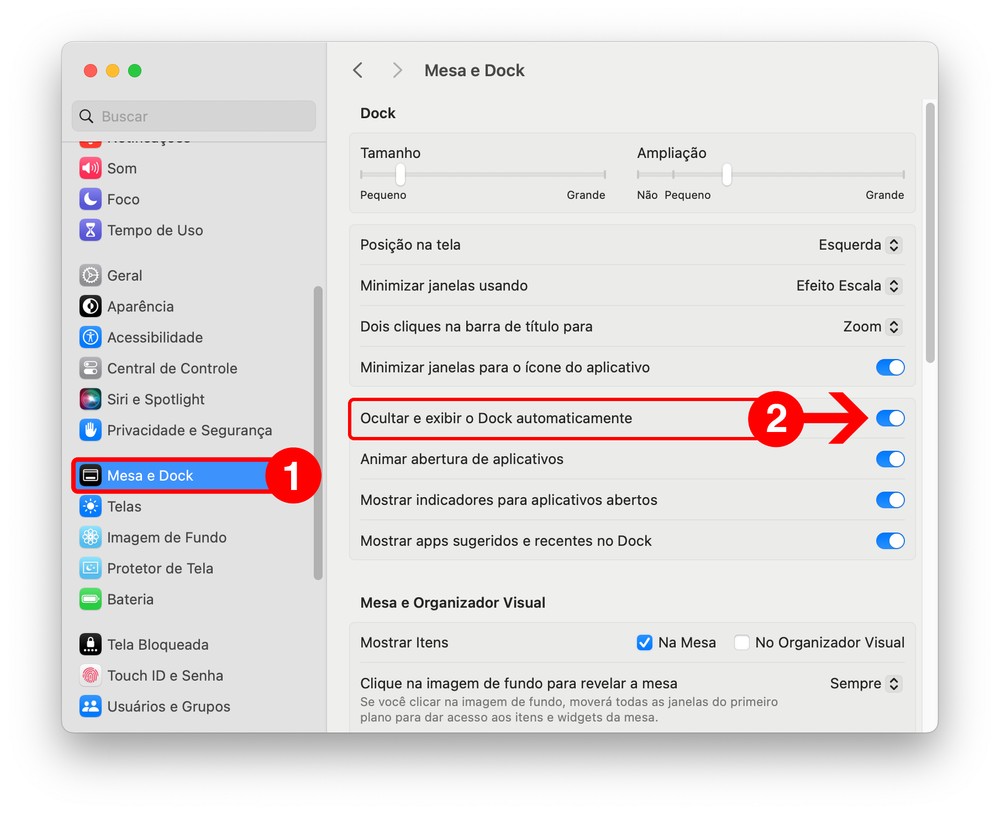Image resolution: width=1000 pixels, height=814 pixels.
Task: Click the sidebar scrollbar
Action: 318,433
